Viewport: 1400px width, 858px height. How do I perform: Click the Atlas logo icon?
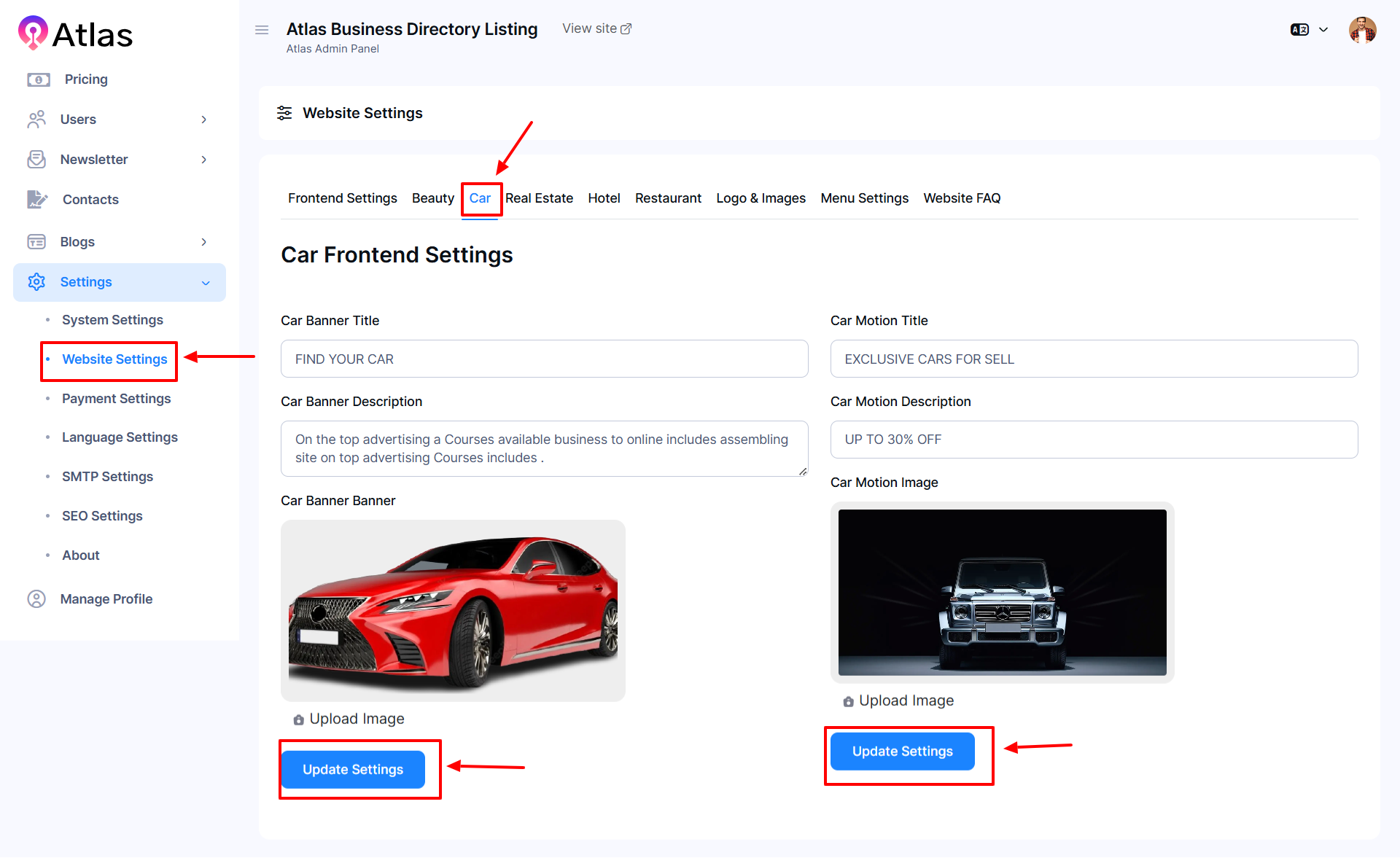tap(33, 33)
